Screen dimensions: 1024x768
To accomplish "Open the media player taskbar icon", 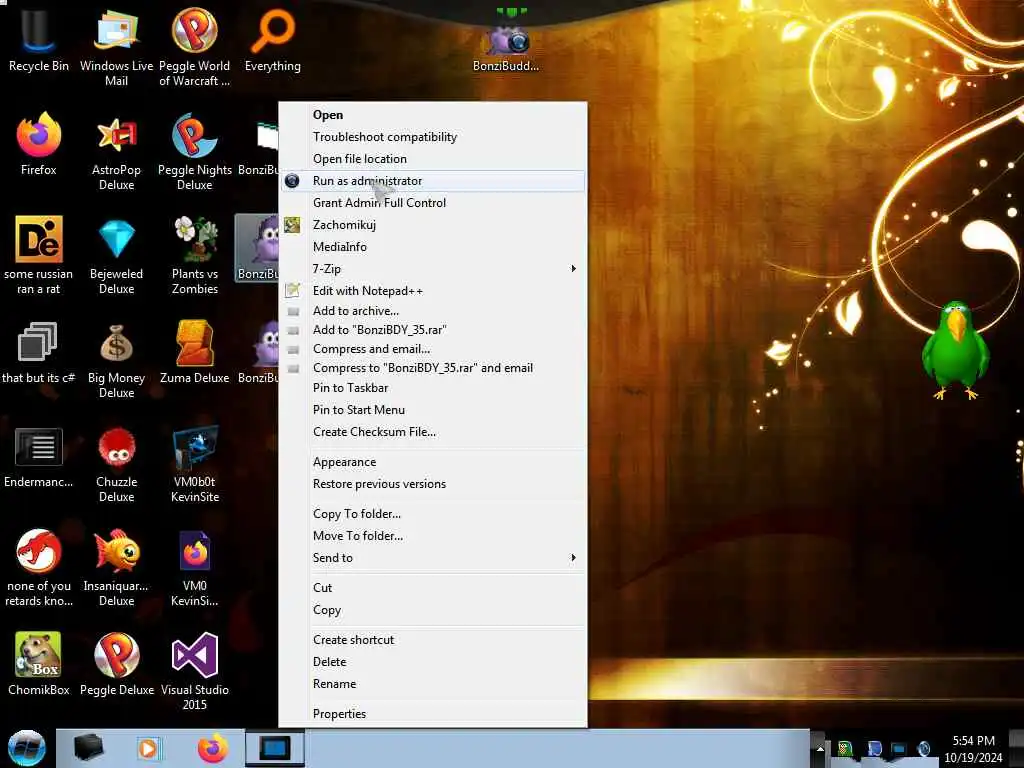I will (148, 748).
